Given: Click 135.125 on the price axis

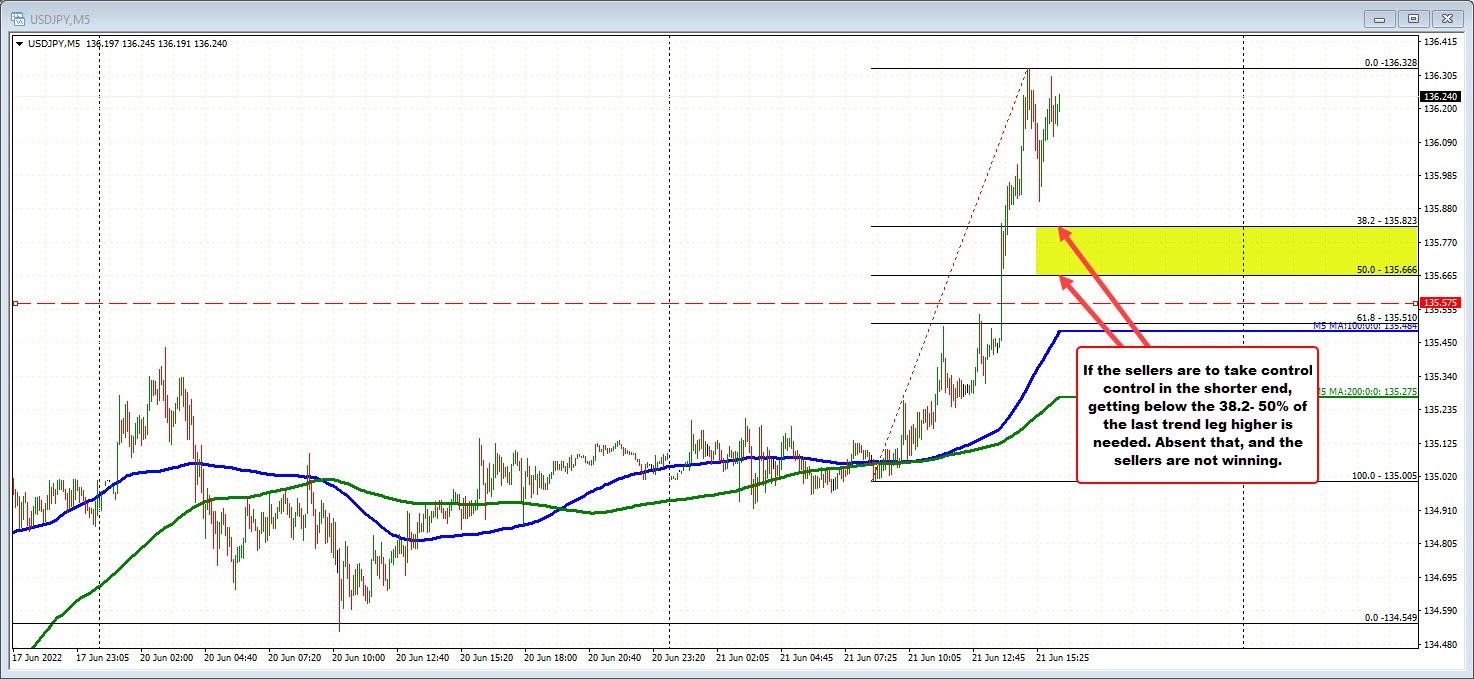Looking at the screenshot, I should click(x=1440, y=443).
